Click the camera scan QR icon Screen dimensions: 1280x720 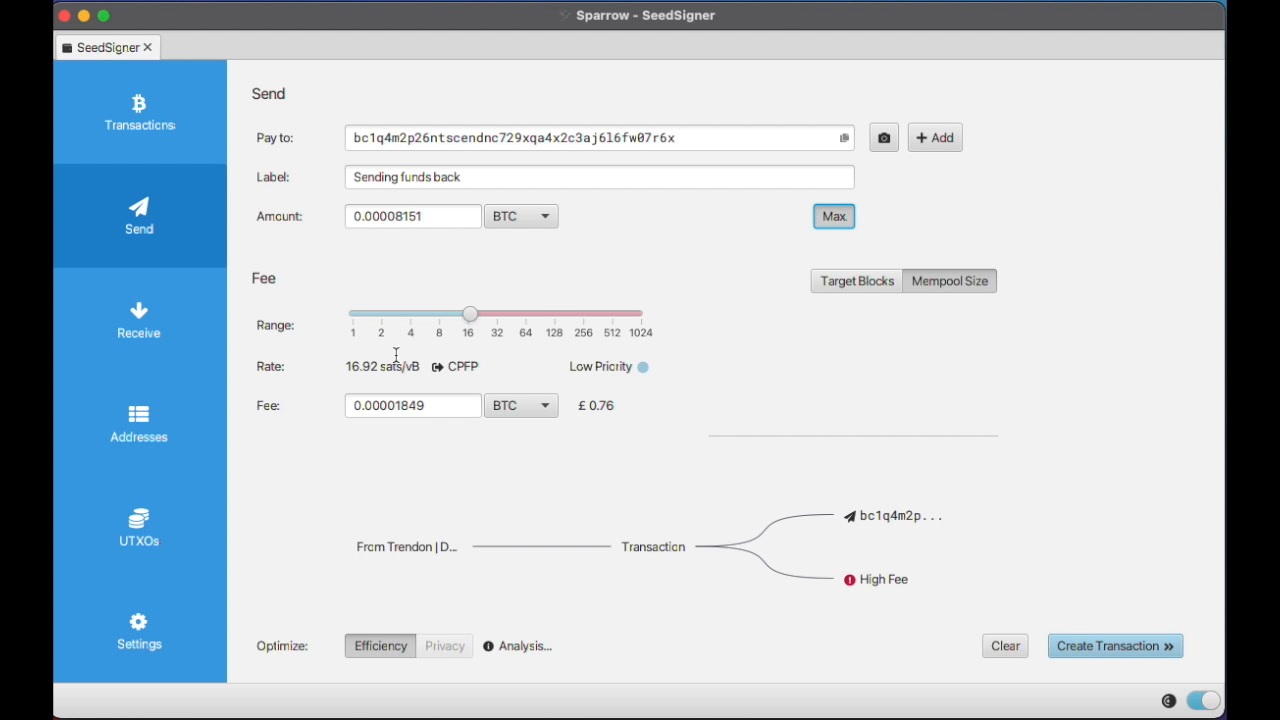[x=884, y=138]
